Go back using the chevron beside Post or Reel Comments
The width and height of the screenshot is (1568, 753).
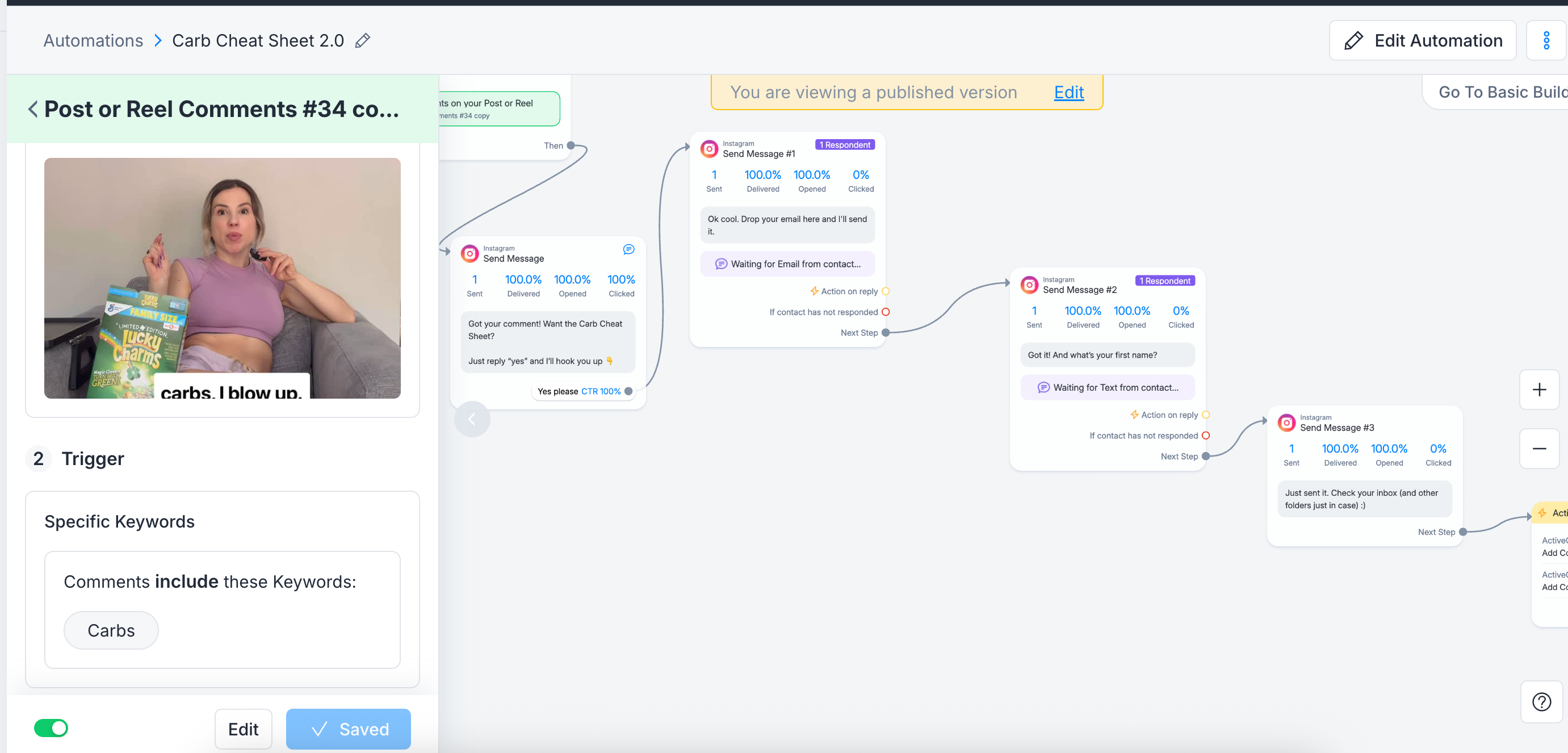[x=33, y=110]
